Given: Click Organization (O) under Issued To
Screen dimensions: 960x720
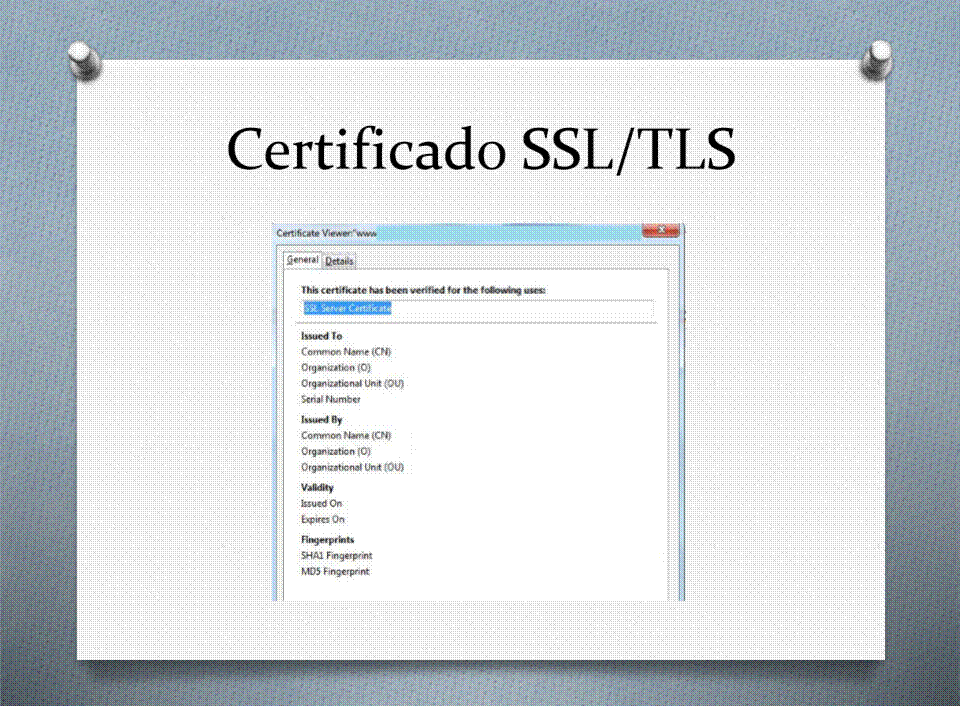Looking at the screenshot, I should pos(335,368).
